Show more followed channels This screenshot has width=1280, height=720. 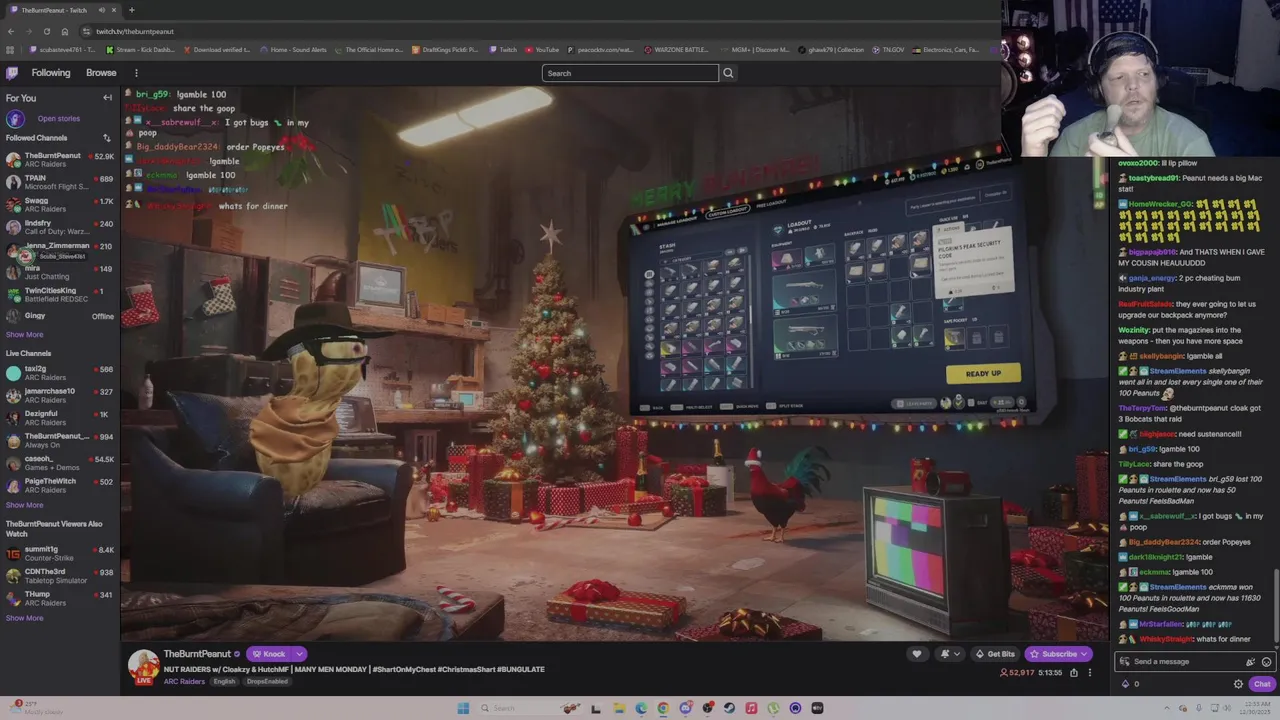[24, 335]
